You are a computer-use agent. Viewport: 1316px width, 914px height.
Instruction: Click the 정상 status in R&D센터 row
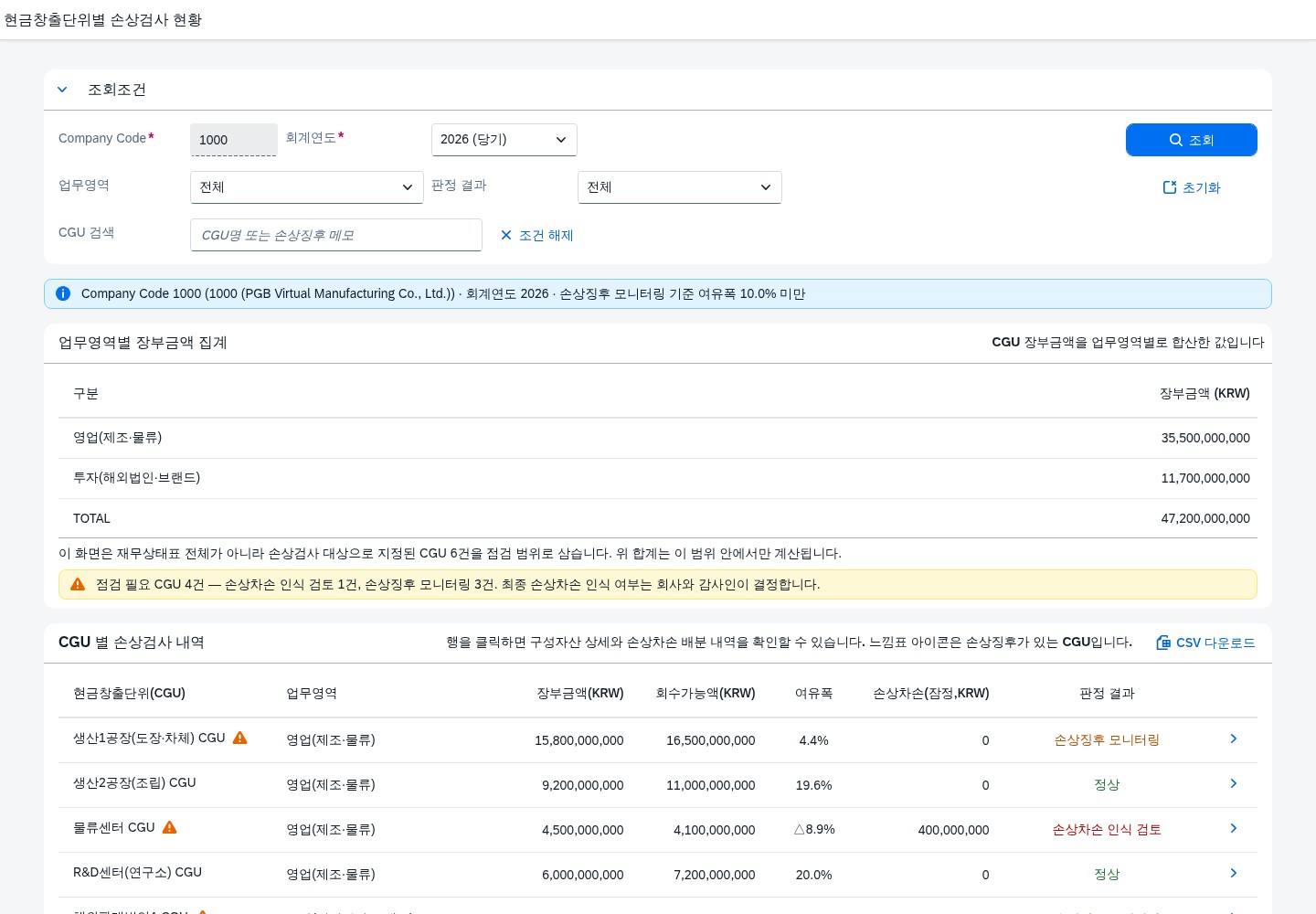tap(1107, 875)
